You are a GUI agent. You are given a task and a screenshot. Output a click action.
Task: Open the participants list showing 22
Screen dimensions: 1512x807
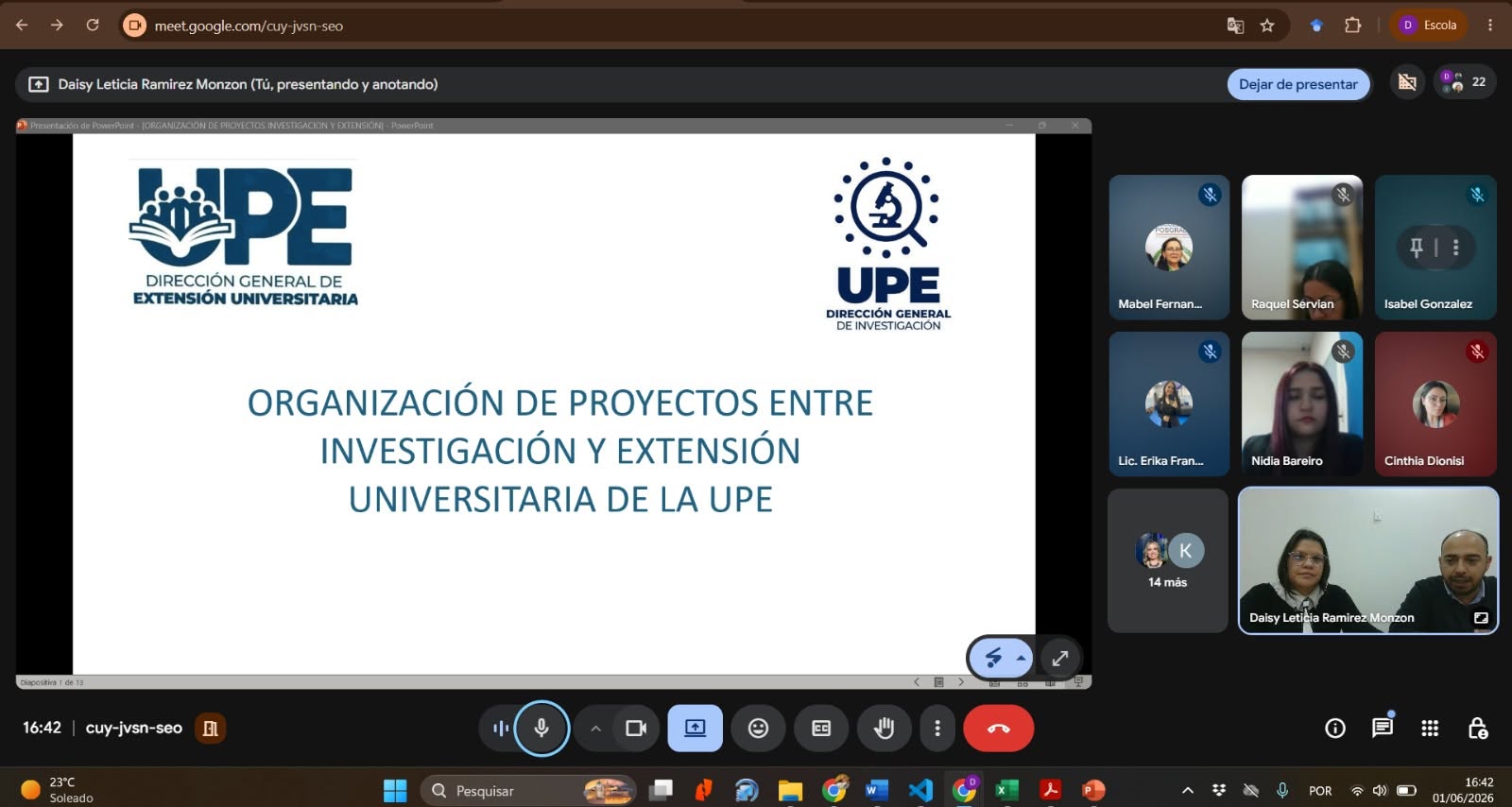(x=1465, y=82)
